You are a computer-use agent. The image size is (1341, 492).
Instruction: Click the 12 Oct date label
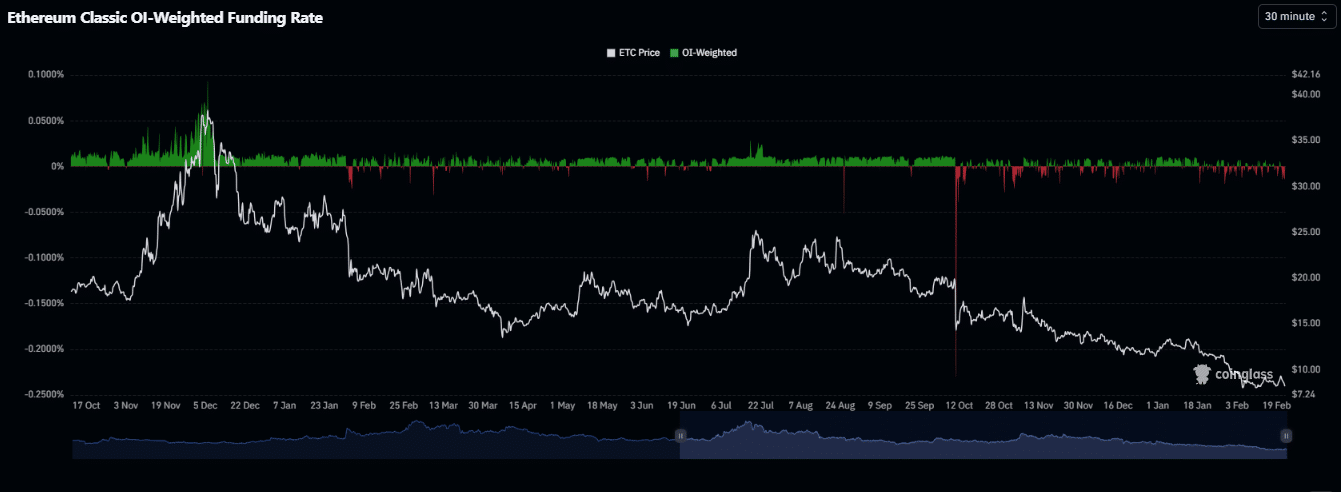pyautogui.click(x=958, y=406)
